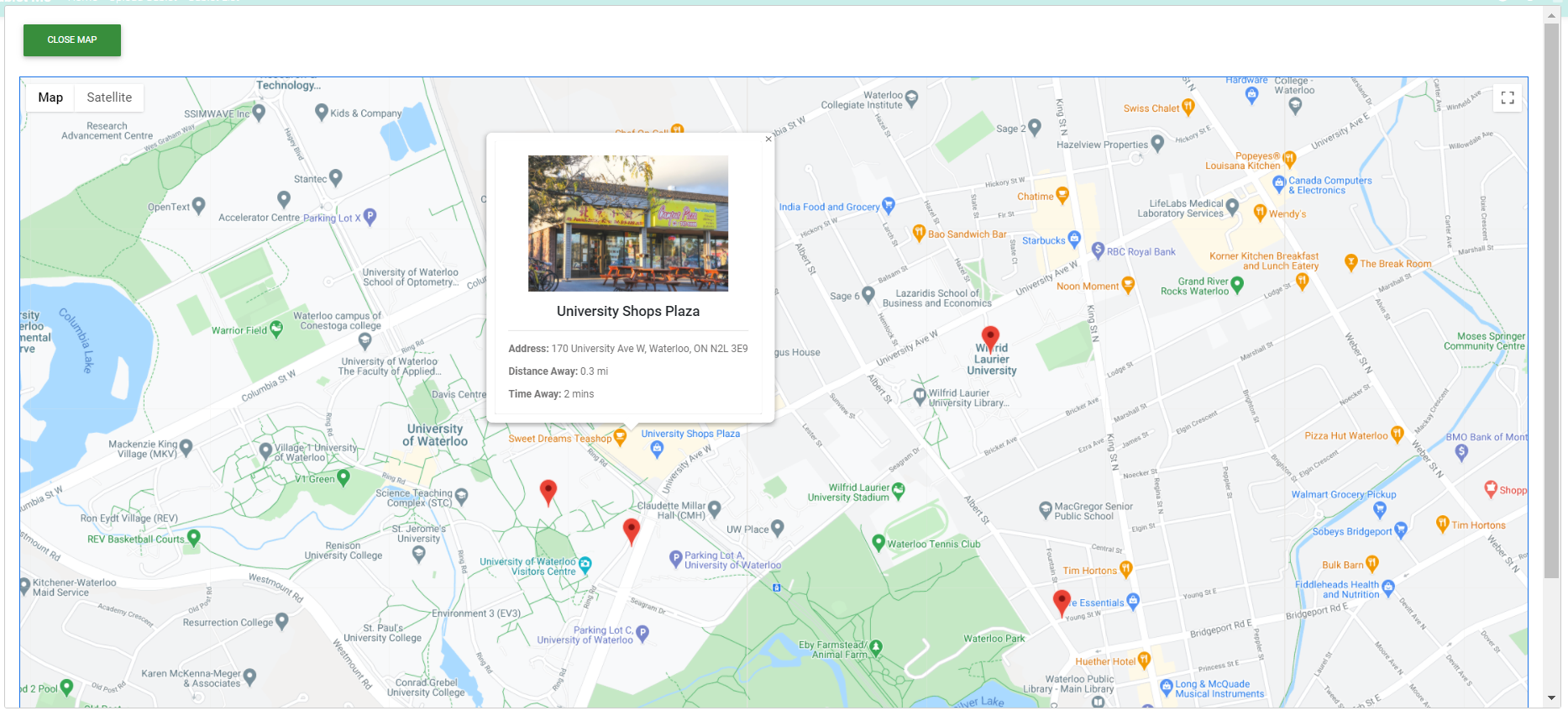The height and width of the screenshot is (716, 1568).
Task: Toggle fullscreen map view
Action: coord(1508,98)
